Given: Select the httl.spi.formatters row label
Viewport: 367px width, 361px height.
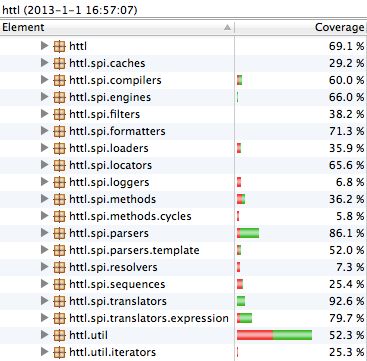Looking at the screenshot, I should click(x=117, y=131).
